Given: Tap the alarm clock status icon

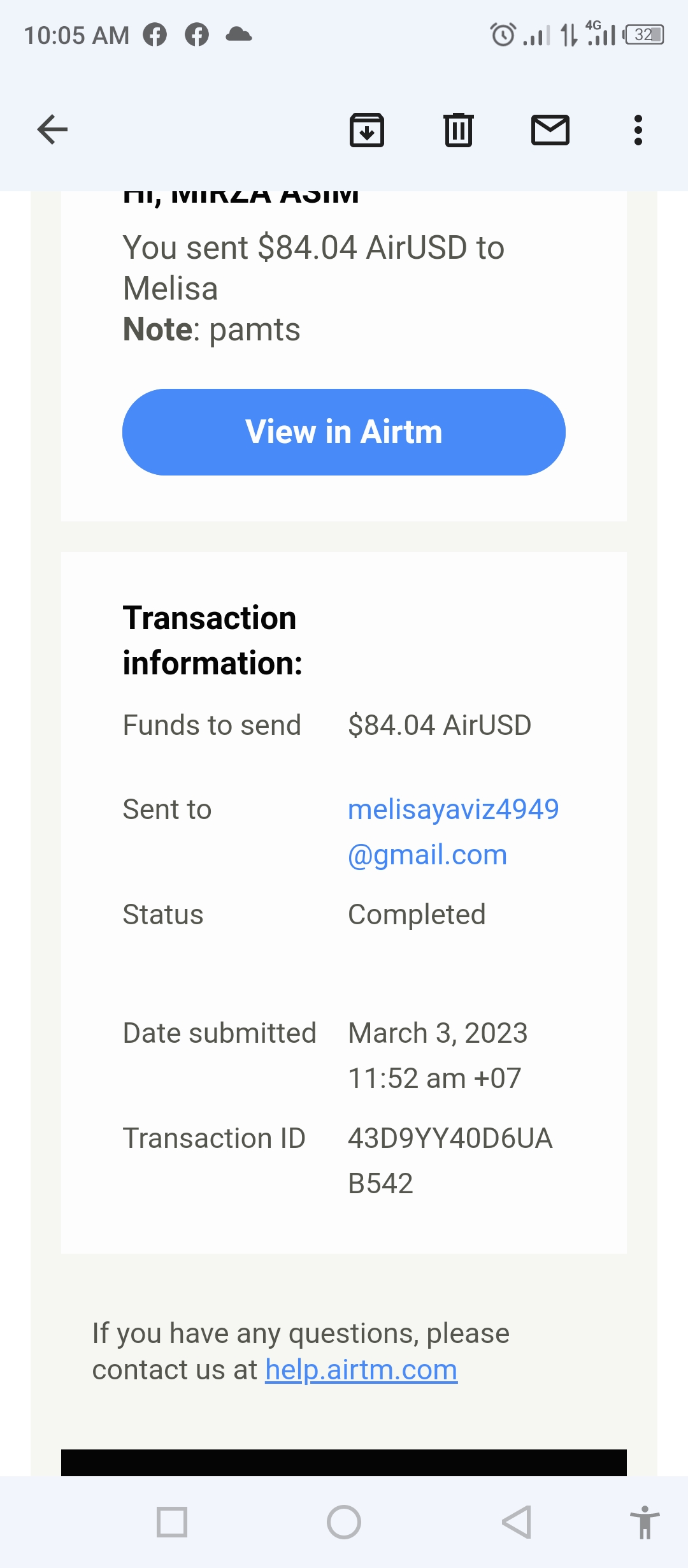Looking at the screenshot, I should (x=503, y=34).
